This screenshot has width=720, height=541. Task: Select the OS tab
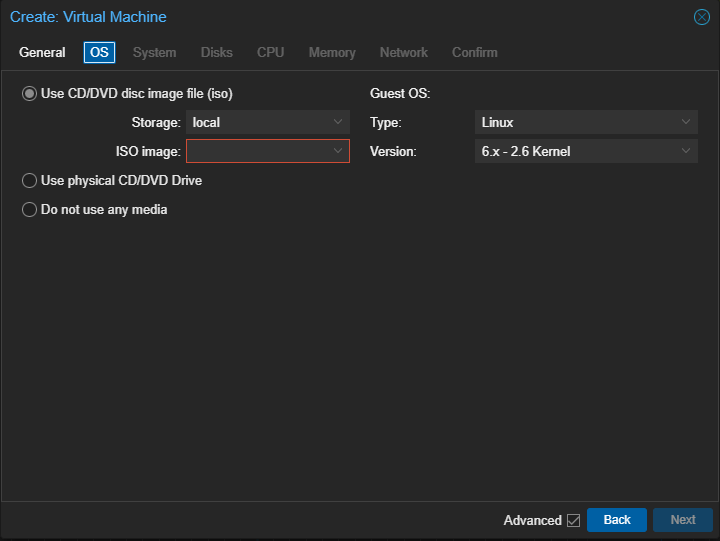pyautogui.click(x=99, y=52)
